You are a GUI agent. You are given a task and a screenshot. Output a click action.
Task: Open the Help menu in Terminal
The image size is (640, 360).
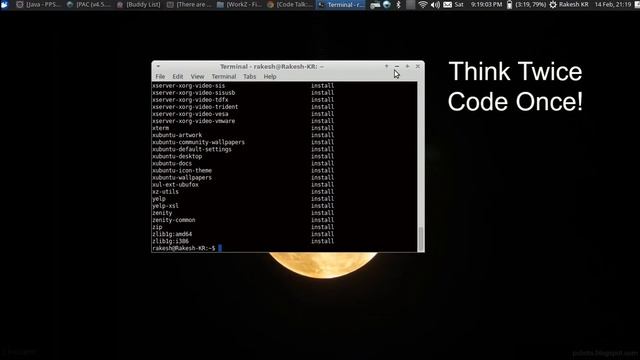tap(270, 76)
